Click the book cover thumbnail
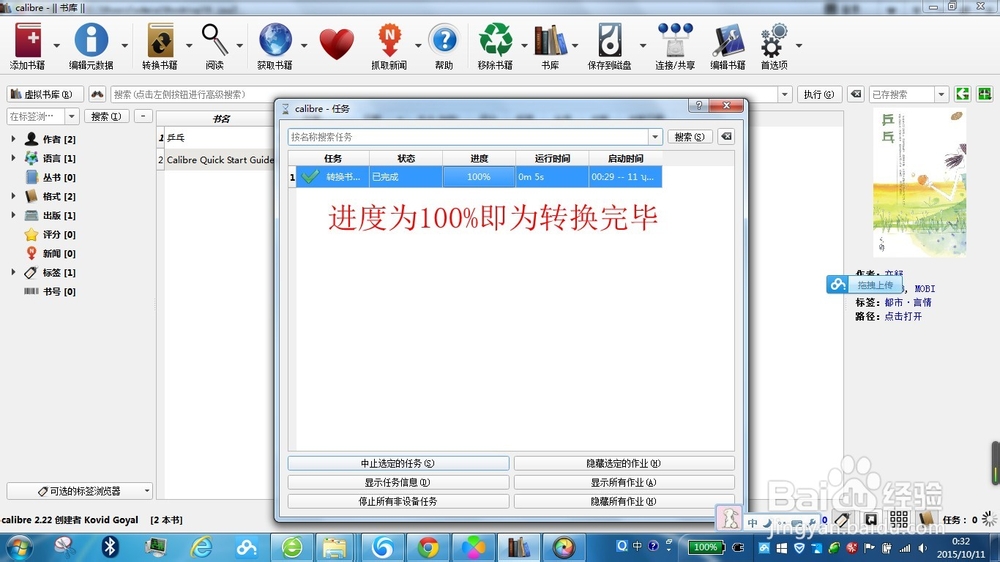This screenshot has height=562, width=1000. (918, 182)
